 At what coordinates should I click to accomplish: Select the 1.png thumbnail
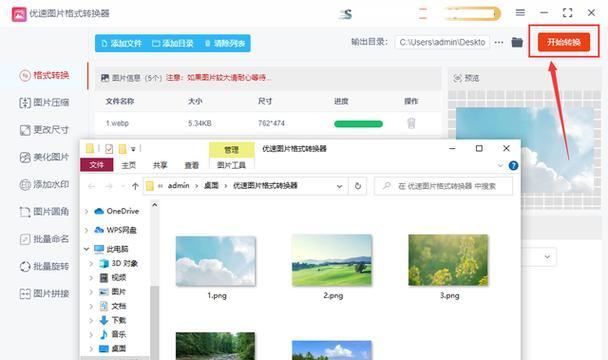click(216, 261)
